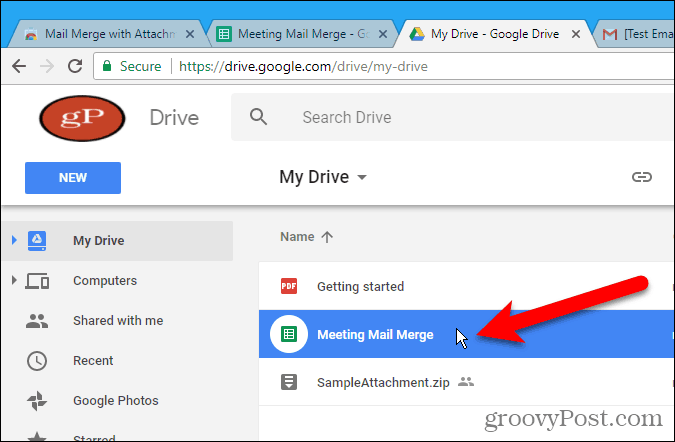Image resolution: width=675 pixels, height=442 pixels.
Task: Click the gP account logo
Action: coord(82,118)
